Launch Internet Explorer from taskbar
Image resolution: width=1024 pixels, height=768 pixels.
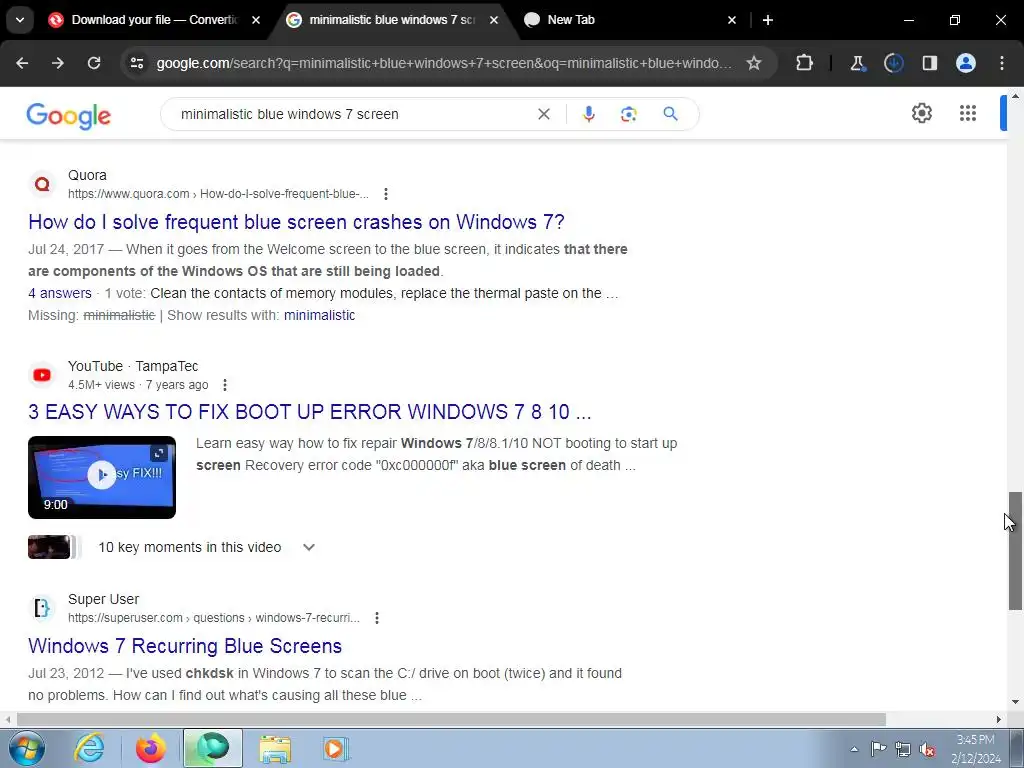tap(89, 748)
